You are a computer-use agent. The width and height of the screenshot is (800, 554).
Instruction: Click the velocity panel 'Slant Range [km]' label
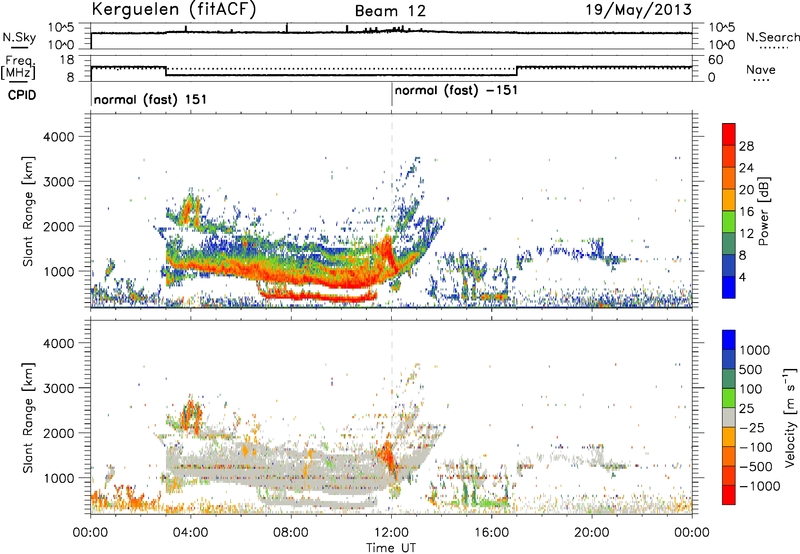[x=28, y=418]
